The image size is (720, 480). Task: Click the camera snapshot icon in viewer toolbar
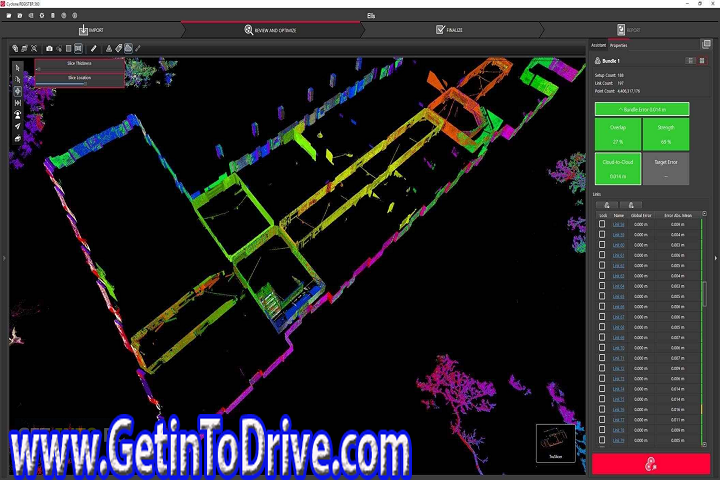49,48
